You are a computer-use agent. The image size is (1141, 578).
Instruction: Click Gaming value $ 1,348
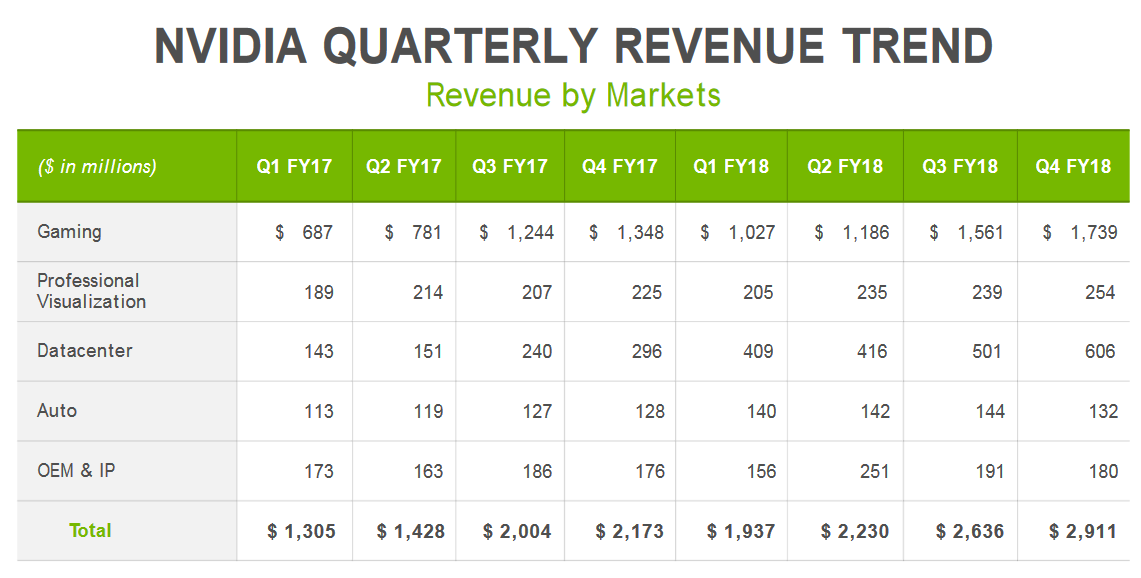(x=627, y=232)
